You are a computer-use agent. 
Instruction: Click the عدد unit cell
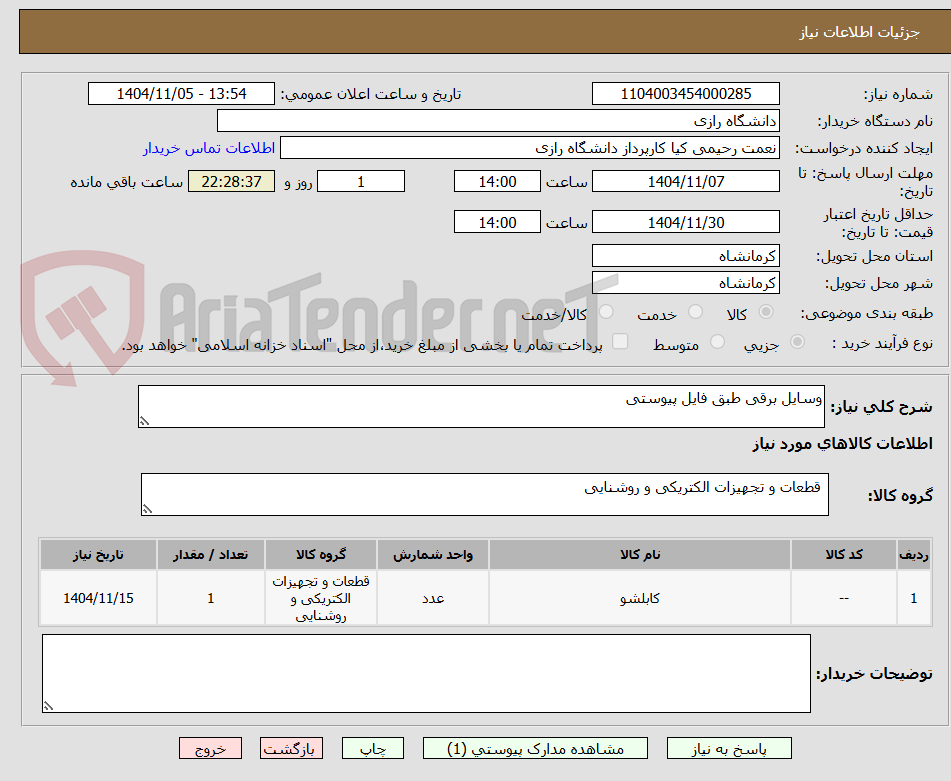pyautogui.click(x=432, y=598)
